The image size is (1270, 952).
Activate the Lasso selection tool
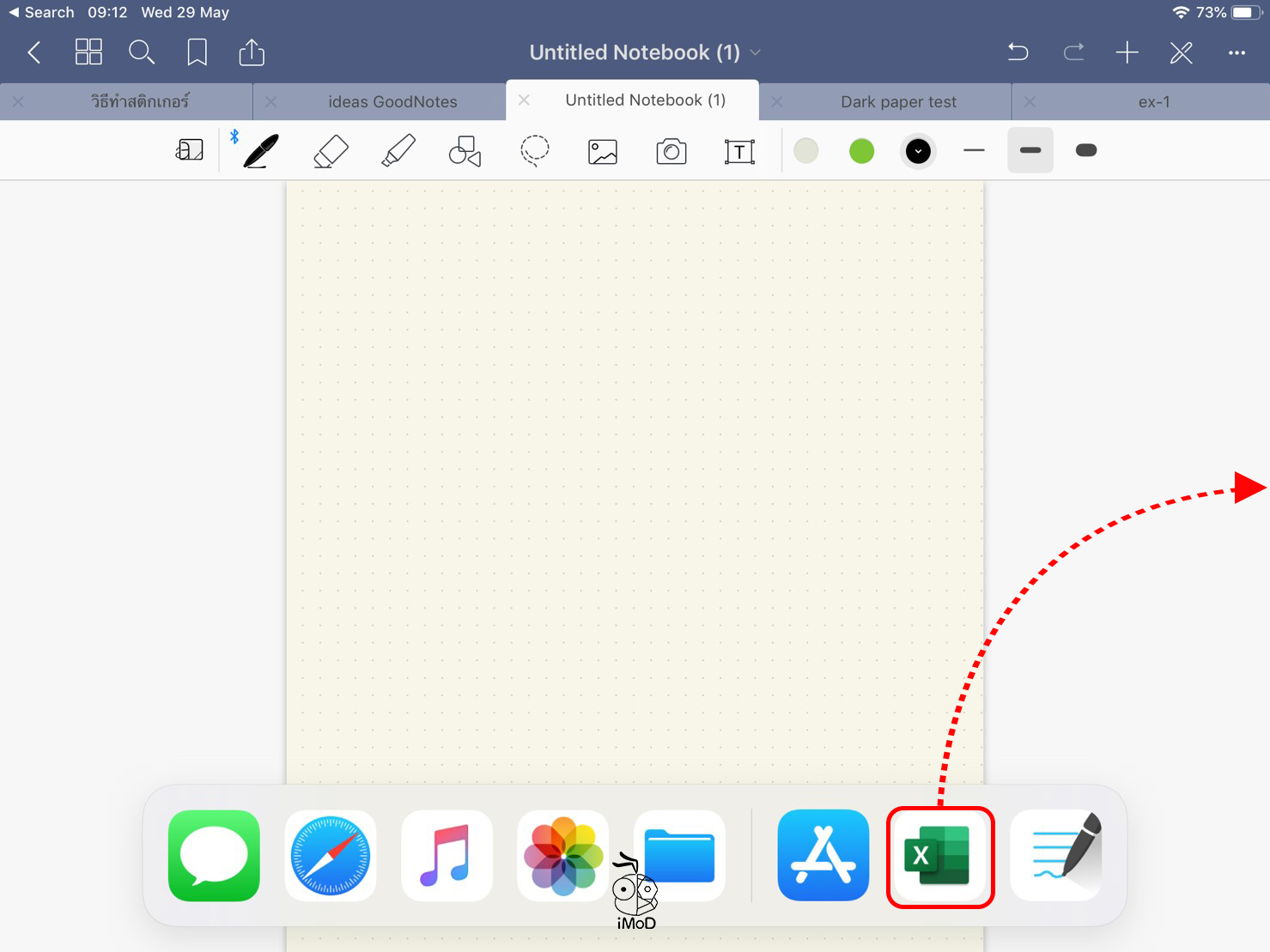[x=534, y=151]
